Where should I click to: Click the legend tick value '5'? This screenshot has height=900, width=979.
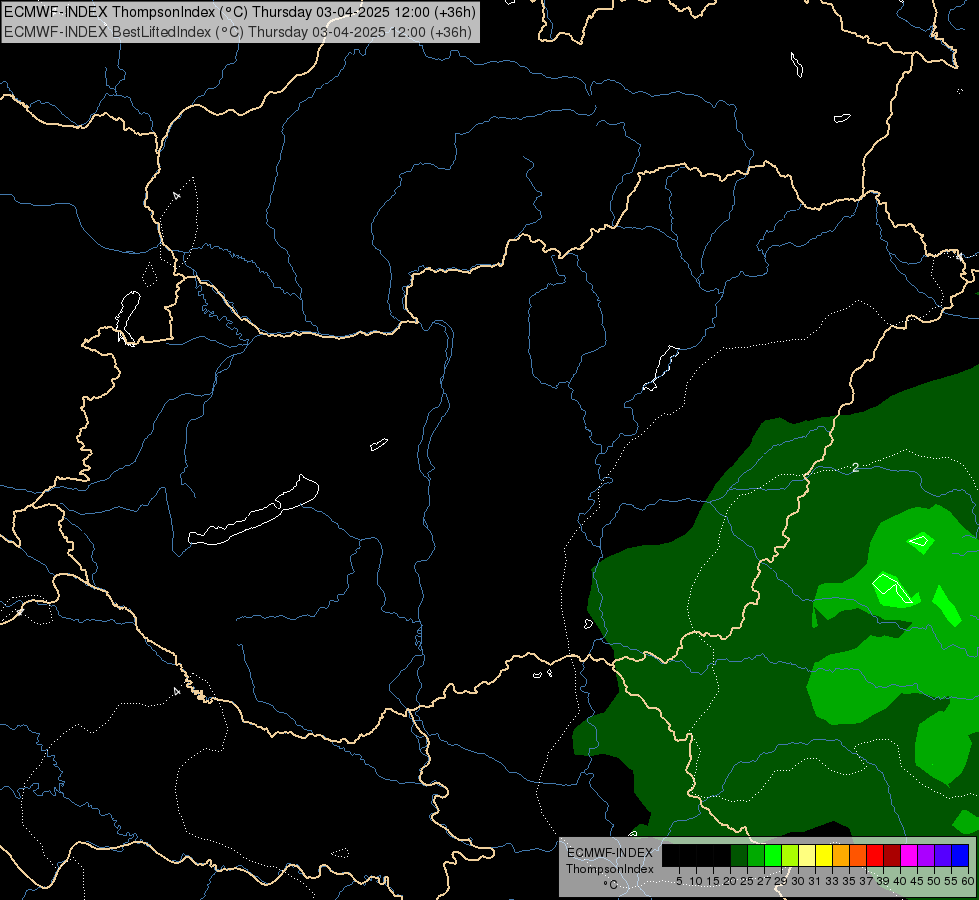coord(679,881)
